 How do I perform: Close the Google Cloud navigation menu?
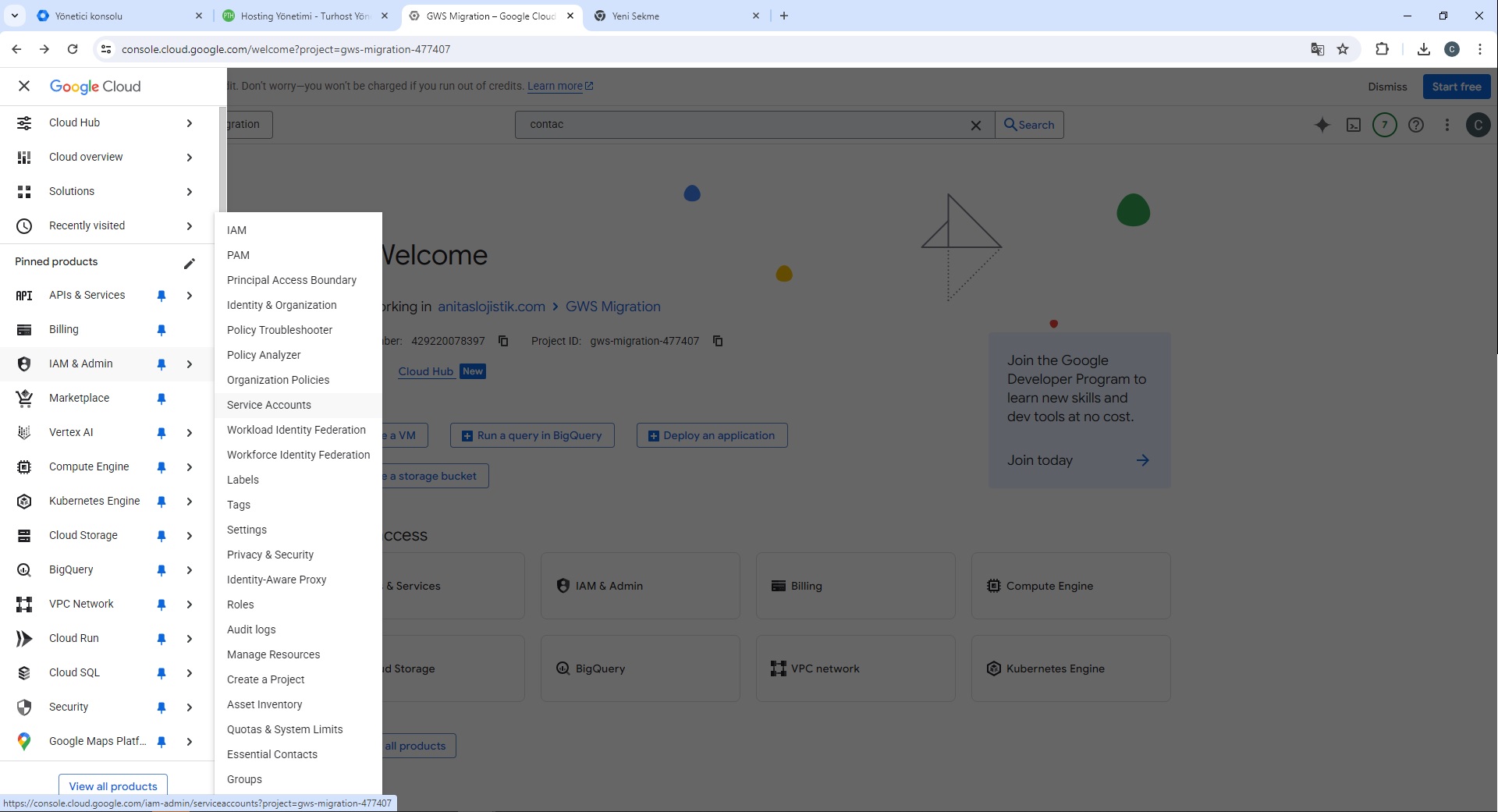pyautogui.click(x=24, y=86)
